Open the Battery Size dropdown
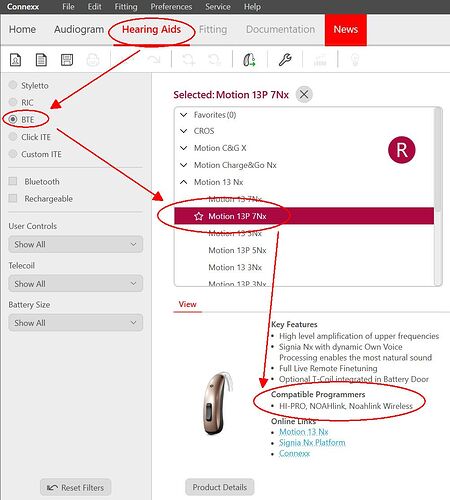Image resolution: width=450 pixels, height=500 pixels. (76, 323)
